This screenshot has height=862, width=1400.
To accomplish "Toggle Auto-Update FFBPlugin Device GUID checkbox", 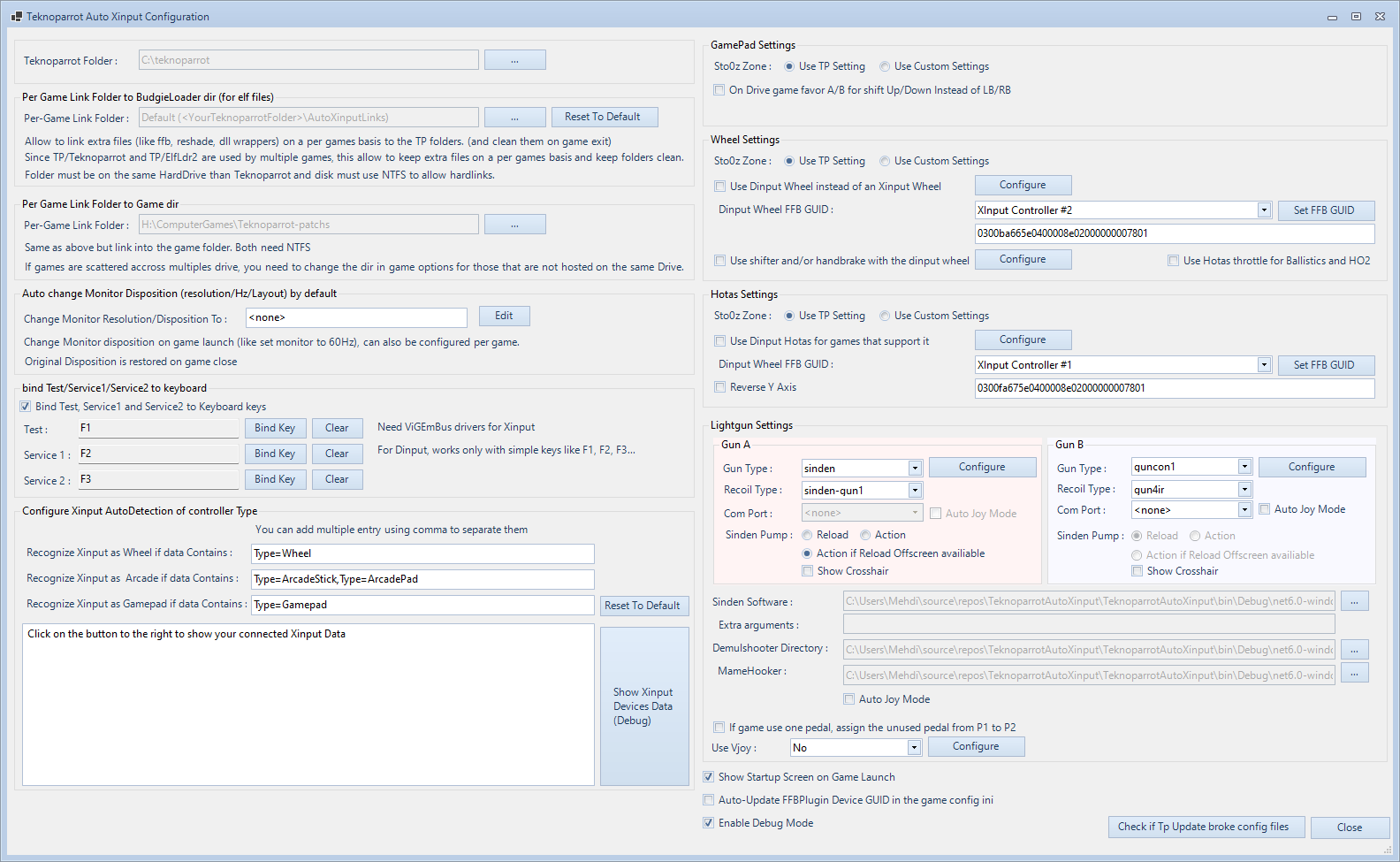I will pyautogui.click(x=709, y=800).
